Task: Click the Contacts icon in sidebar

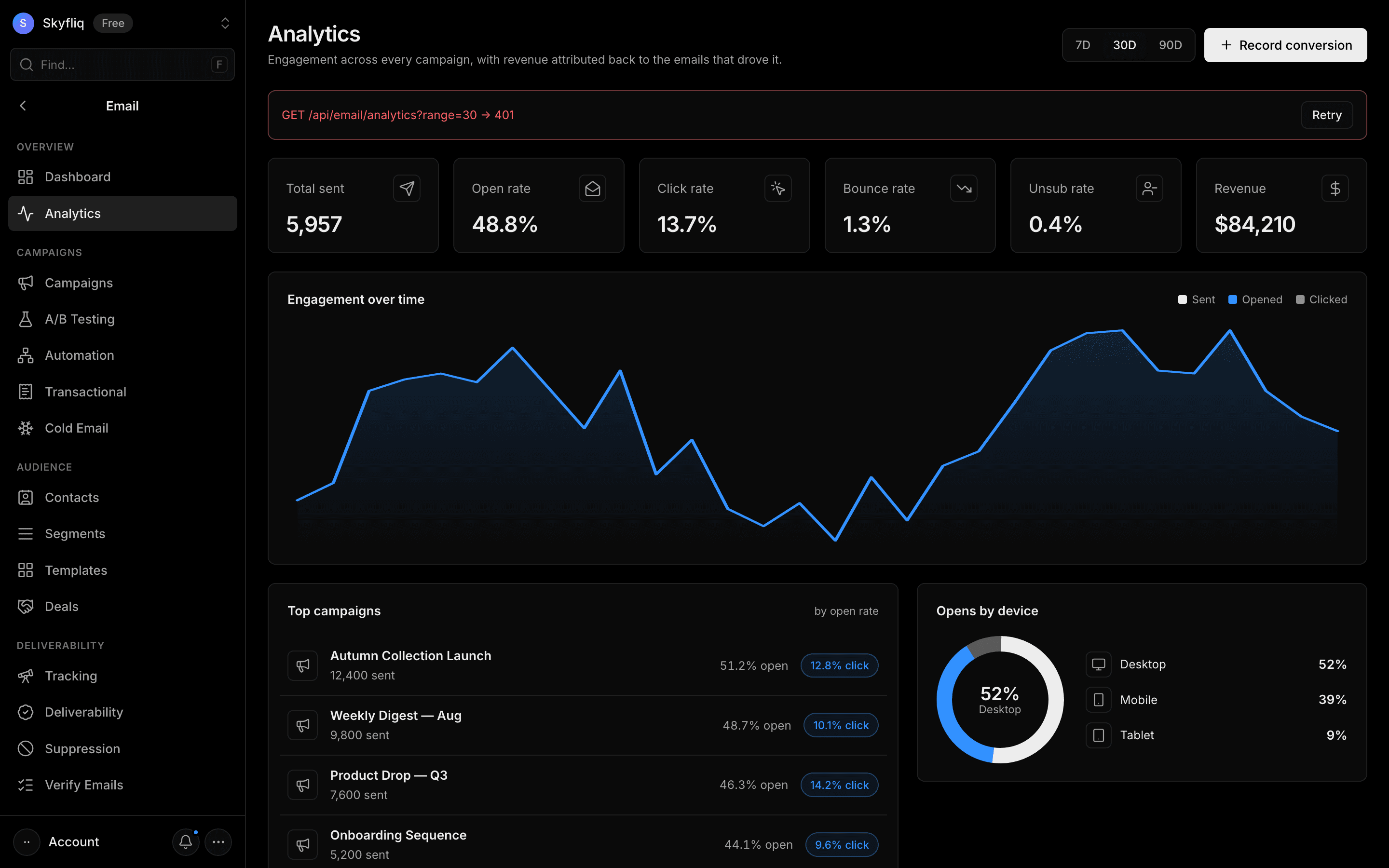Action: 25,498
